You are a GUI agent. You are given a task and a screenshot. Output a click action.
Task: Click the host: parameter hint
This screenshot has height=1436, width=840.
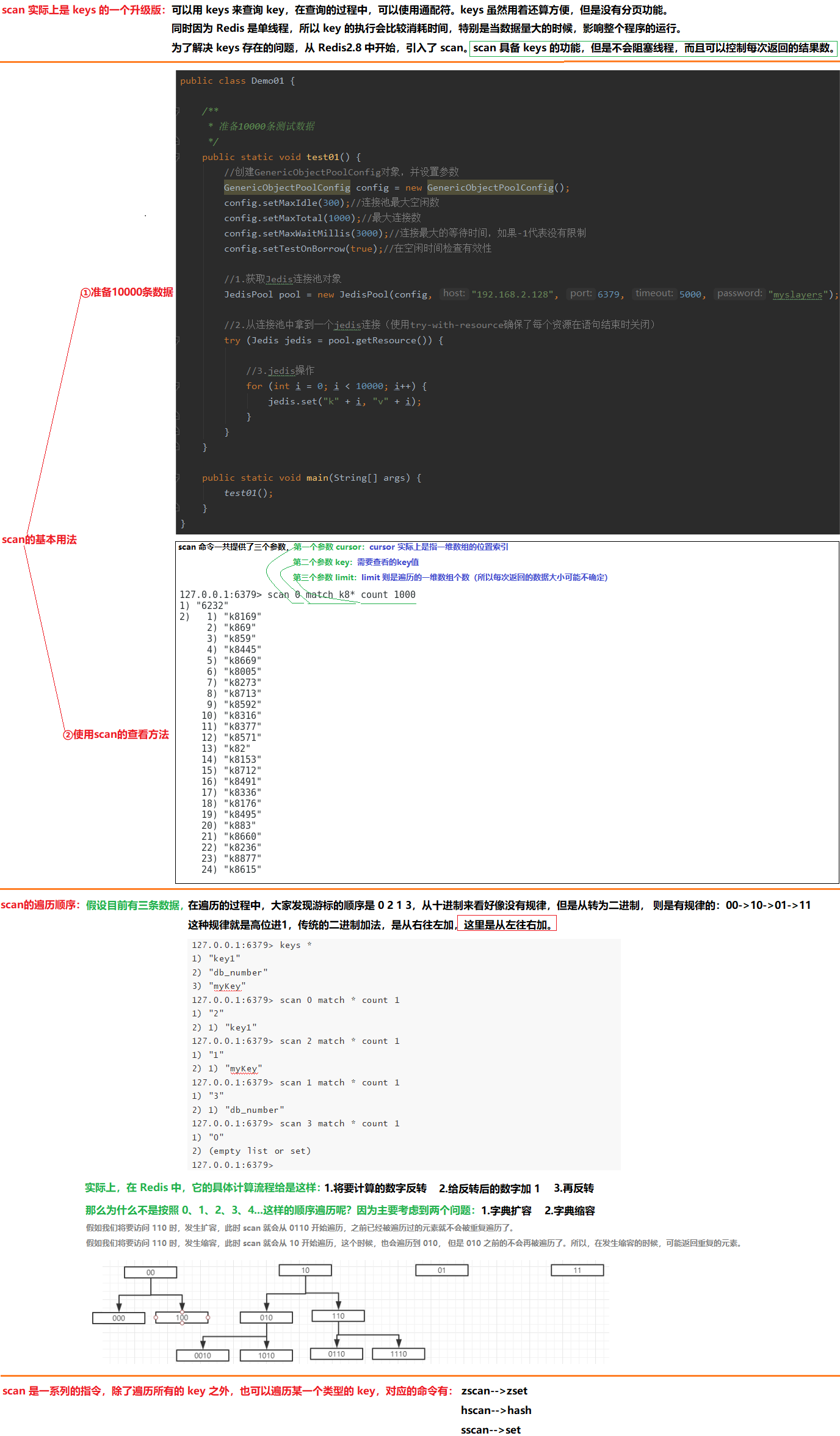[454, 294]
